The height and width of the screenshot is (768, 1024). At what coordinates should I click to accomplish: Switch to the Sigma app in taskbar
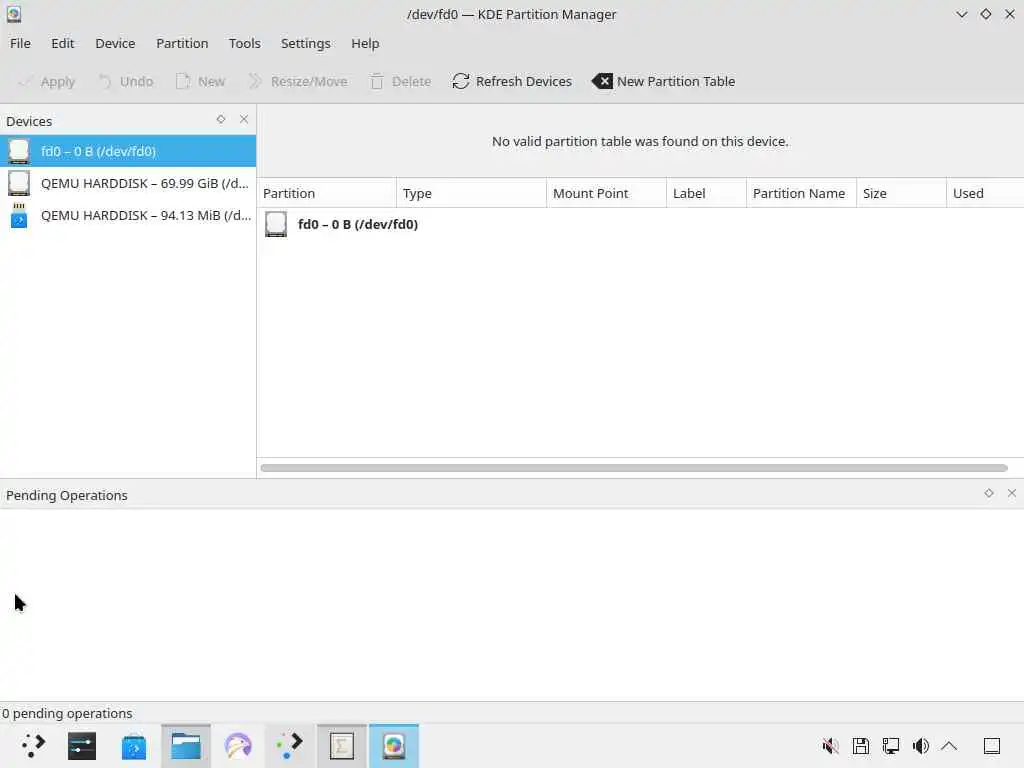click(342, 746)
